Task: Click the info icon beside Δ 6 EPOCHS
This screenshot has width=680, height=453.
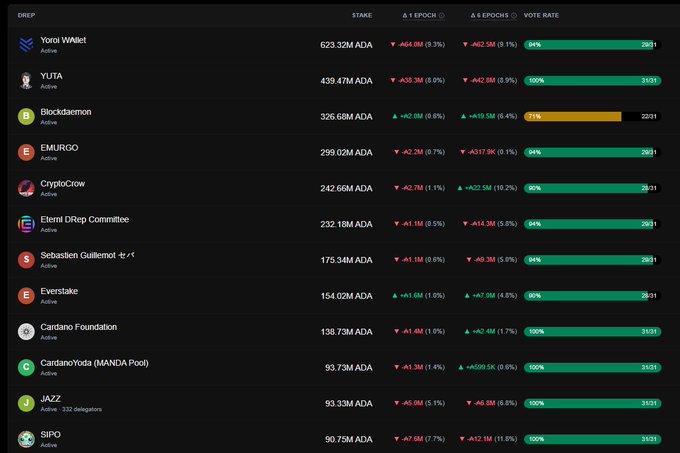Action: (514, 16)
